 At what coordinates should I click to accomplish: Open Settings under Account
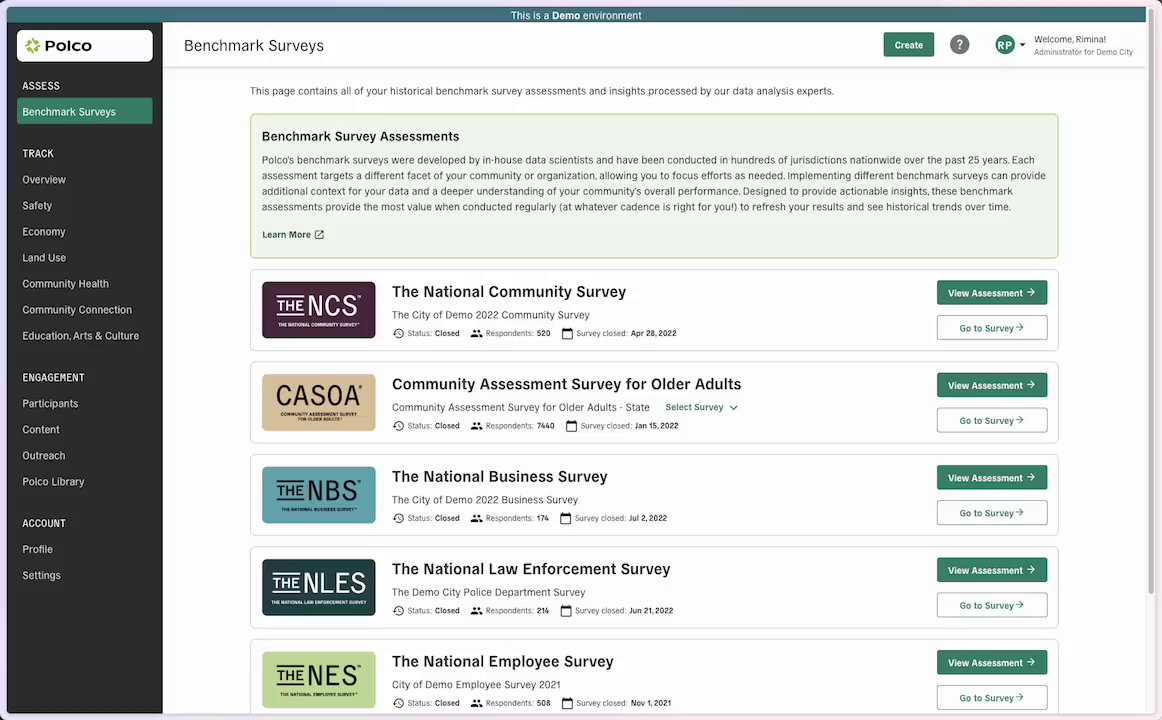point(42,576)
